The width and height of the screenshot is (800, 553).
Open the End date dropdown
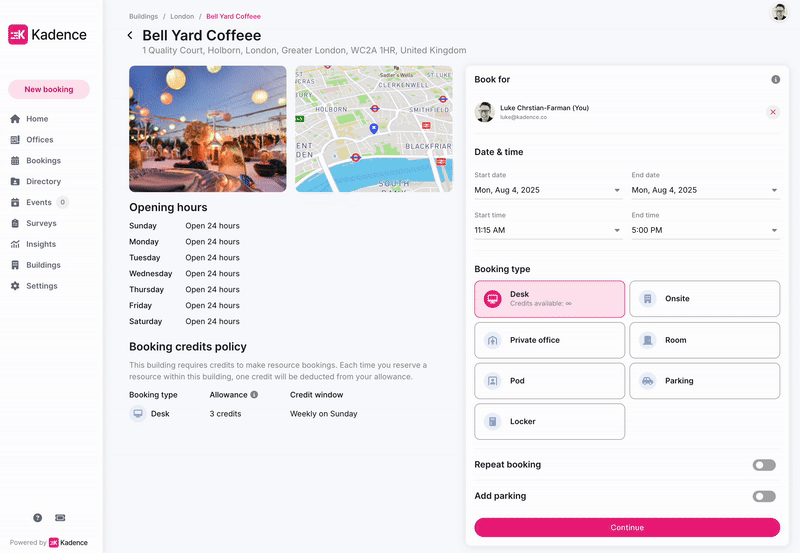[x=705, y=190]
